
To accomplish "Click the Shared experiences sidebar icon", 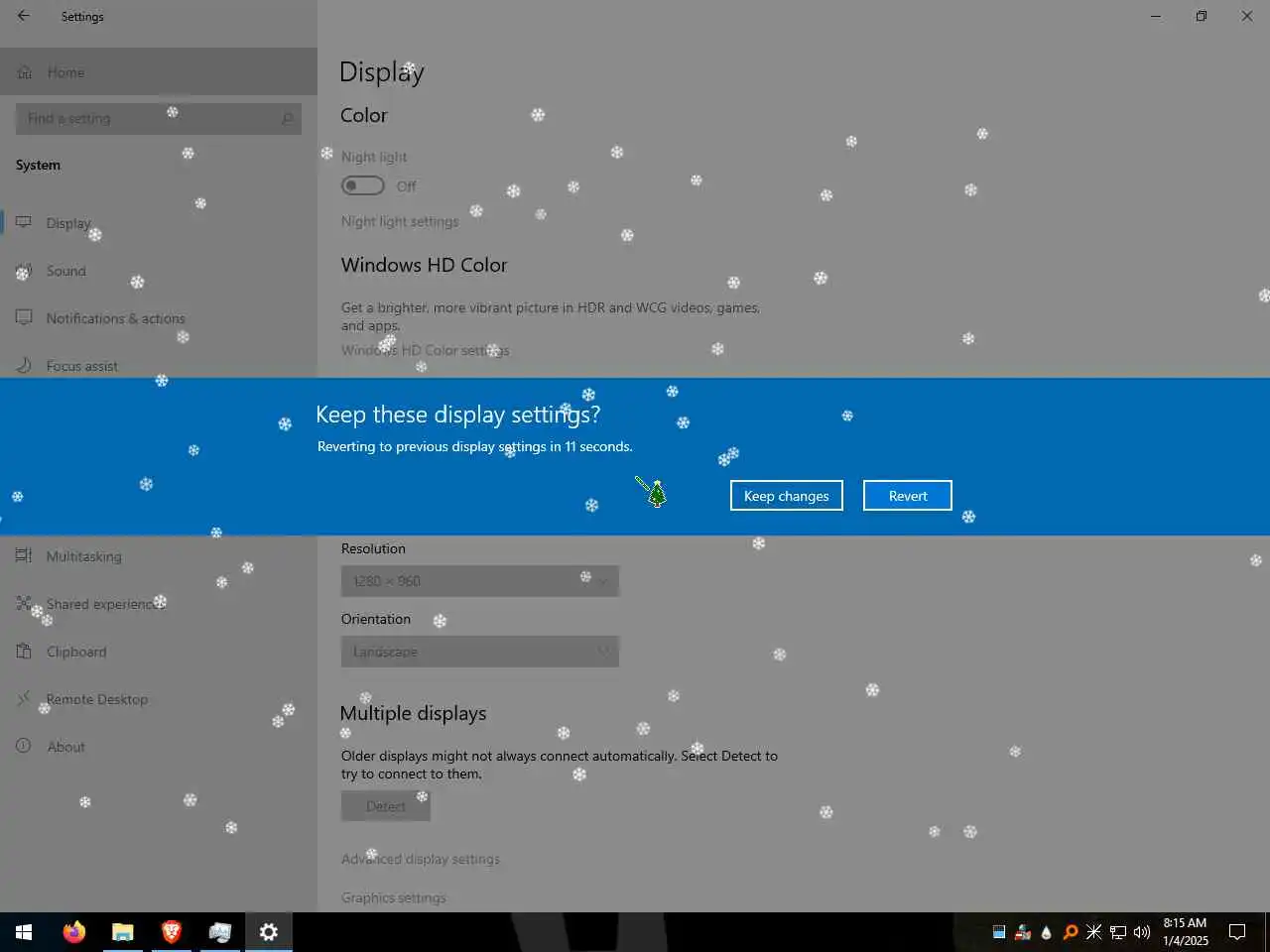I will 24,604.
